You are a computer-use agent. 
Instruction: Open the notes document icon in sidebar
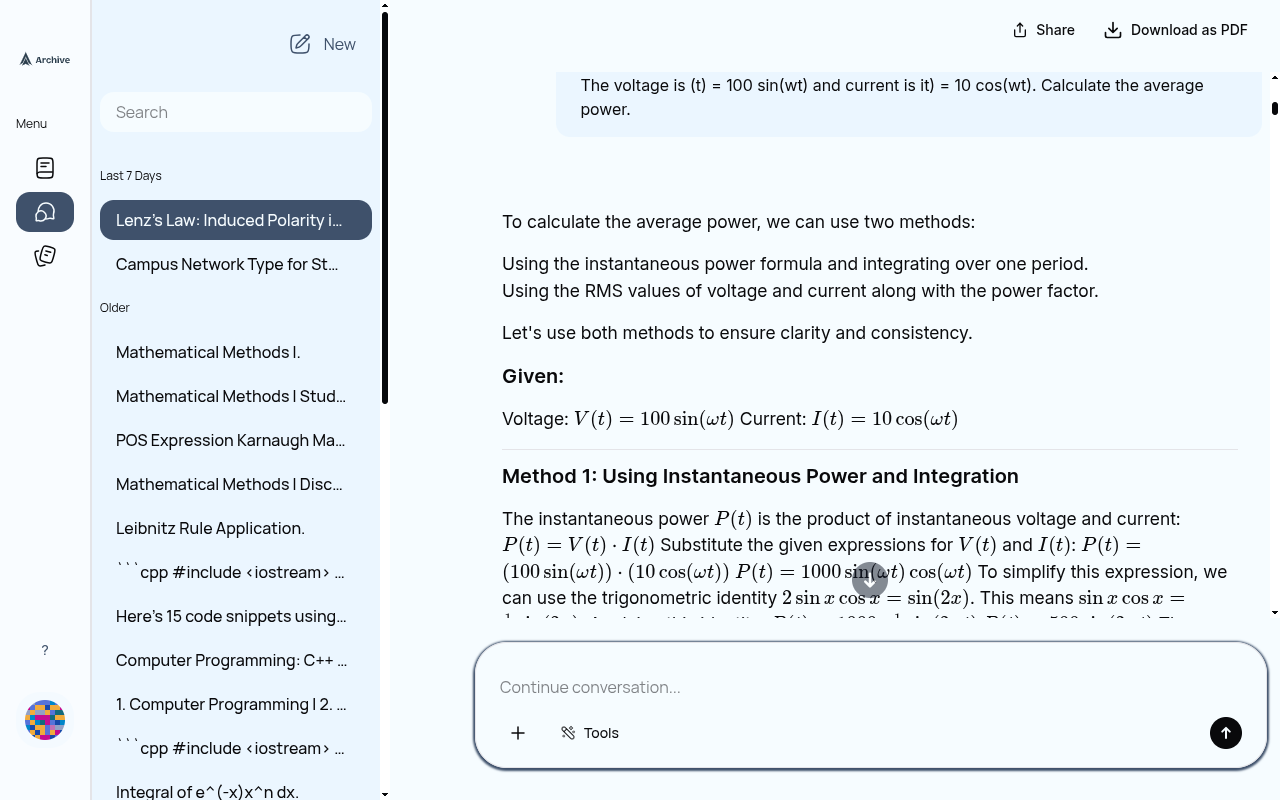click(x=45, y=168)
